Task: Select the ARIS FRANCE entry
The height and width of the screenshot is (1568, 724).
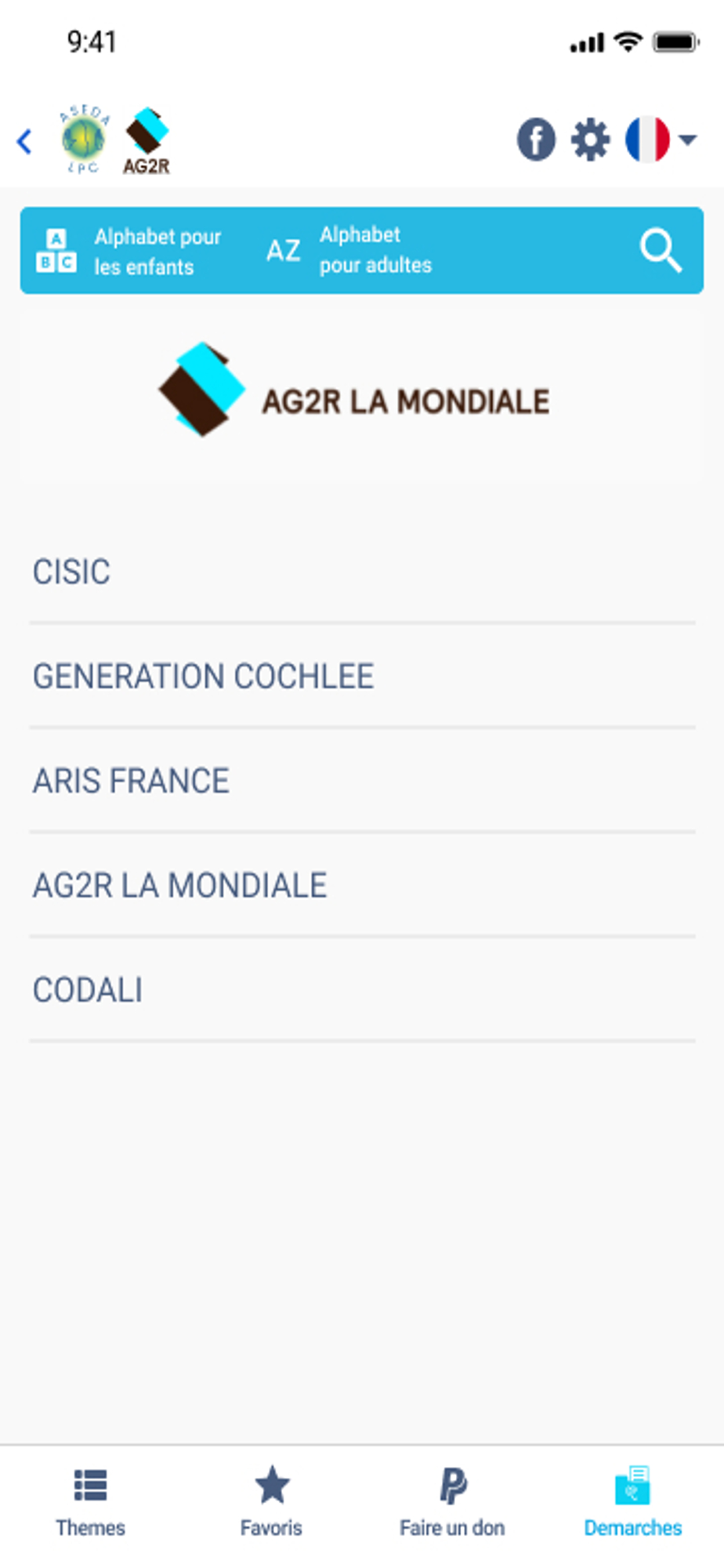Action: click(362, 780)
